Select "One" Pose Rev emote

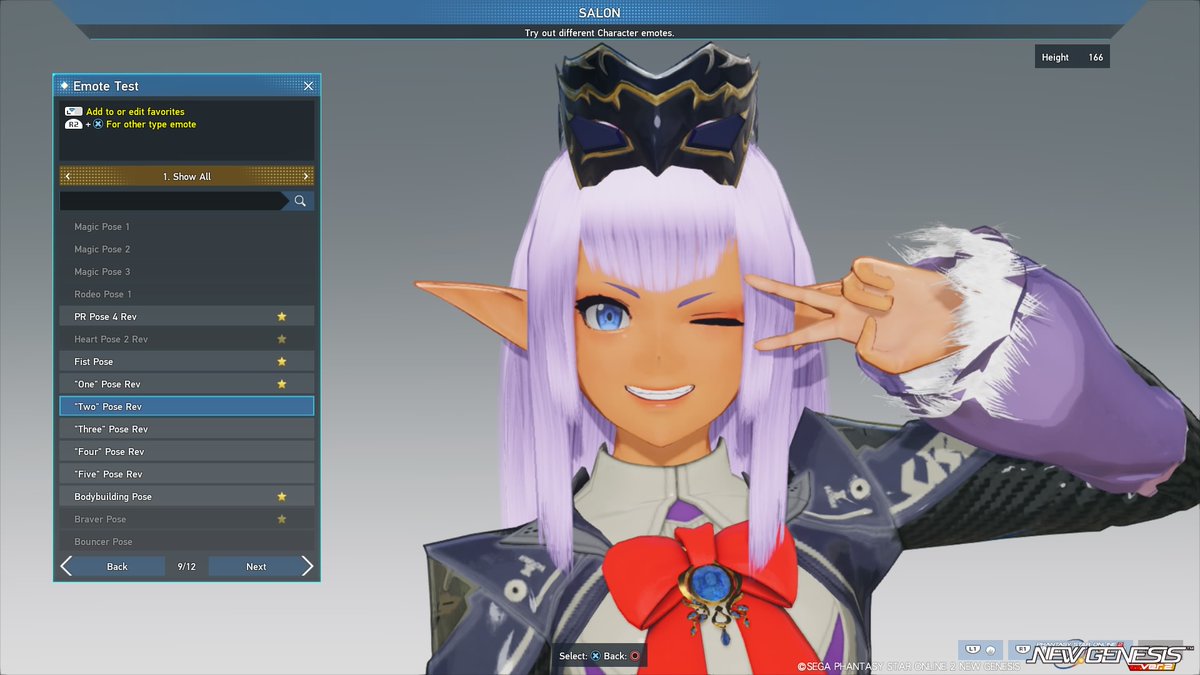coord(187,384)
